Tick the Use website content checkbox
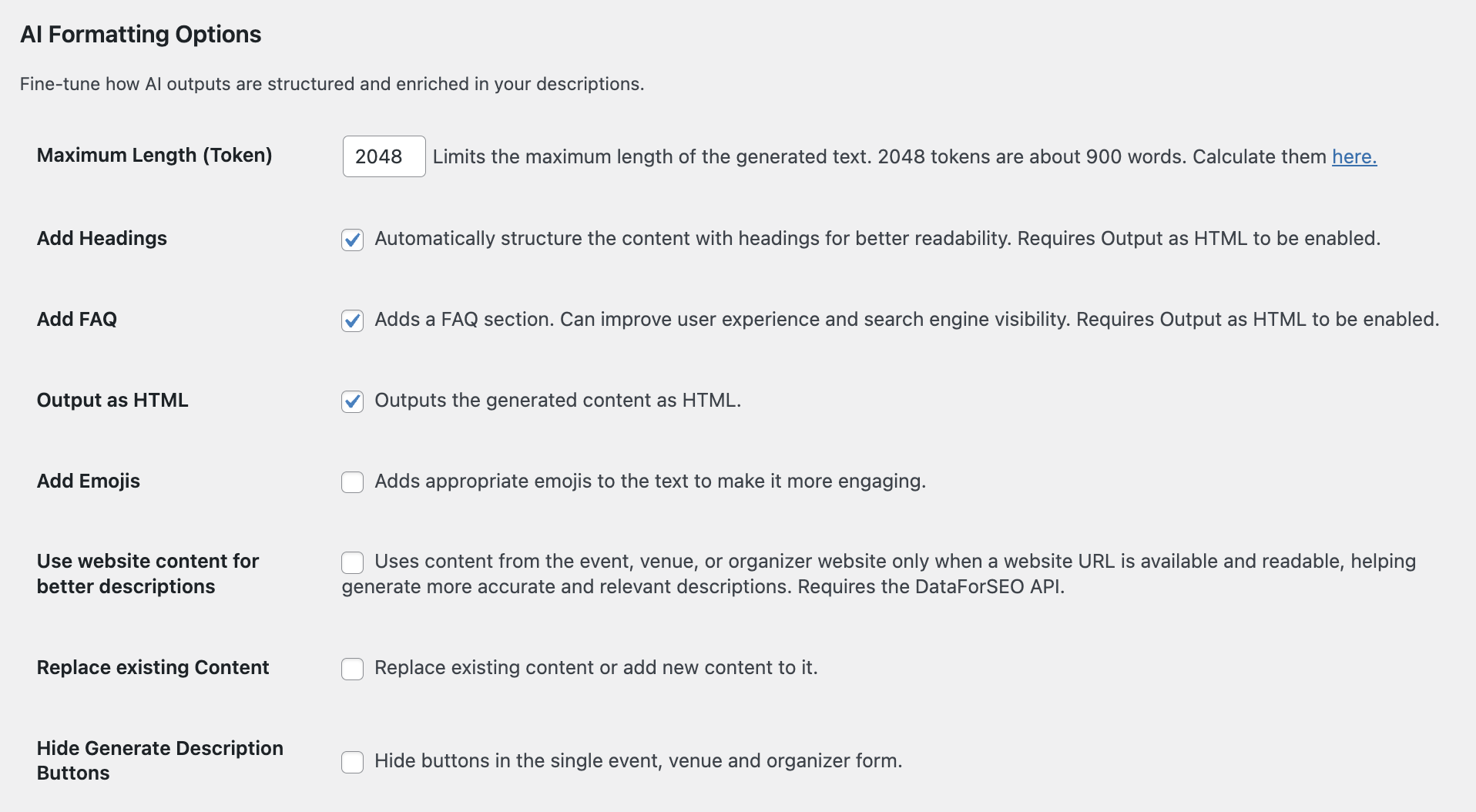 click(x=352, y=562)
